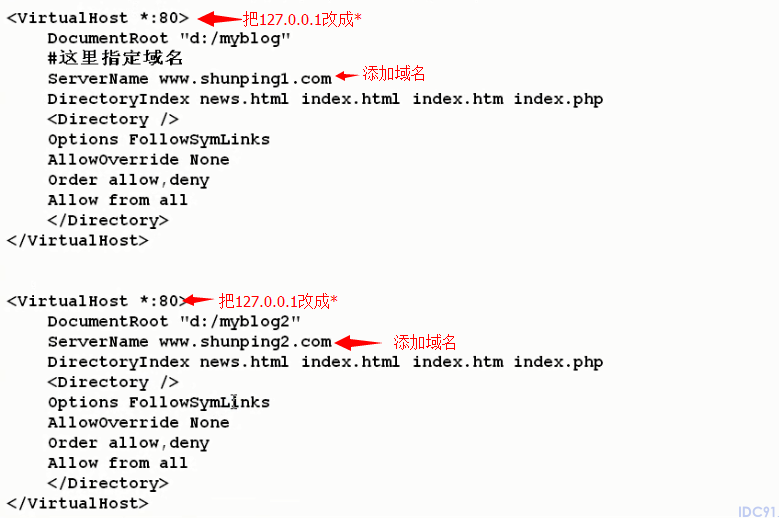This screenshot has width=779, height=518.
Task: Click first AllowOverride None line
Action: coord(139,159)
